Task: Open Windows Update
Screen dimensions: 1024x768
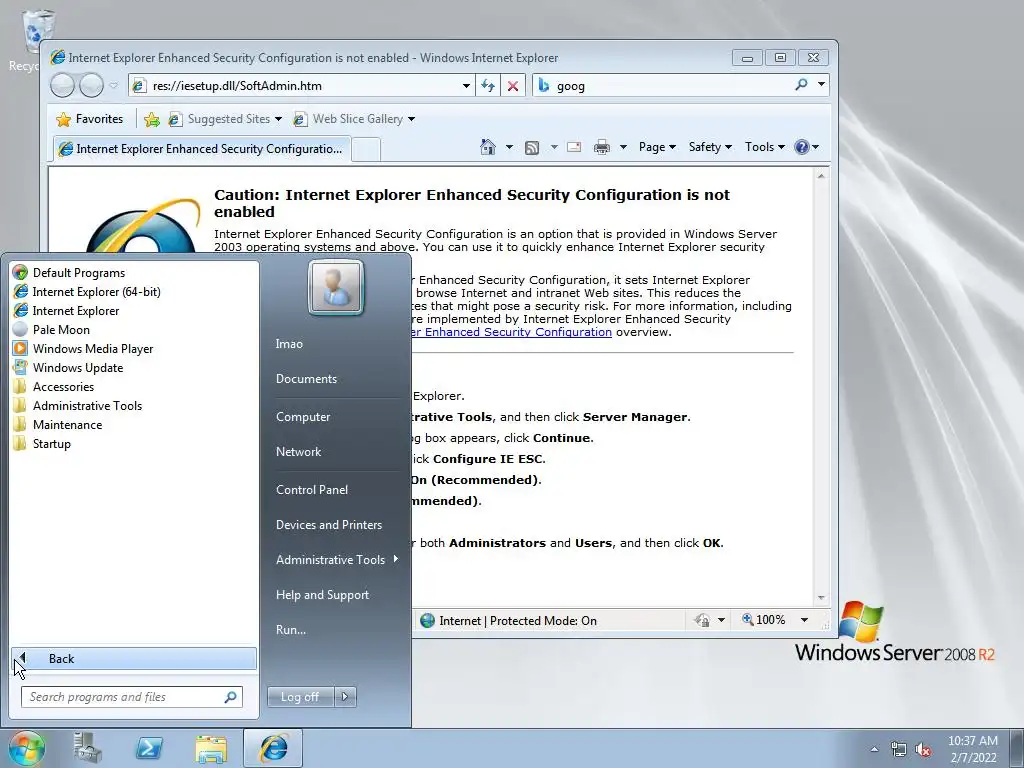Action: click(x=78, y=368)
